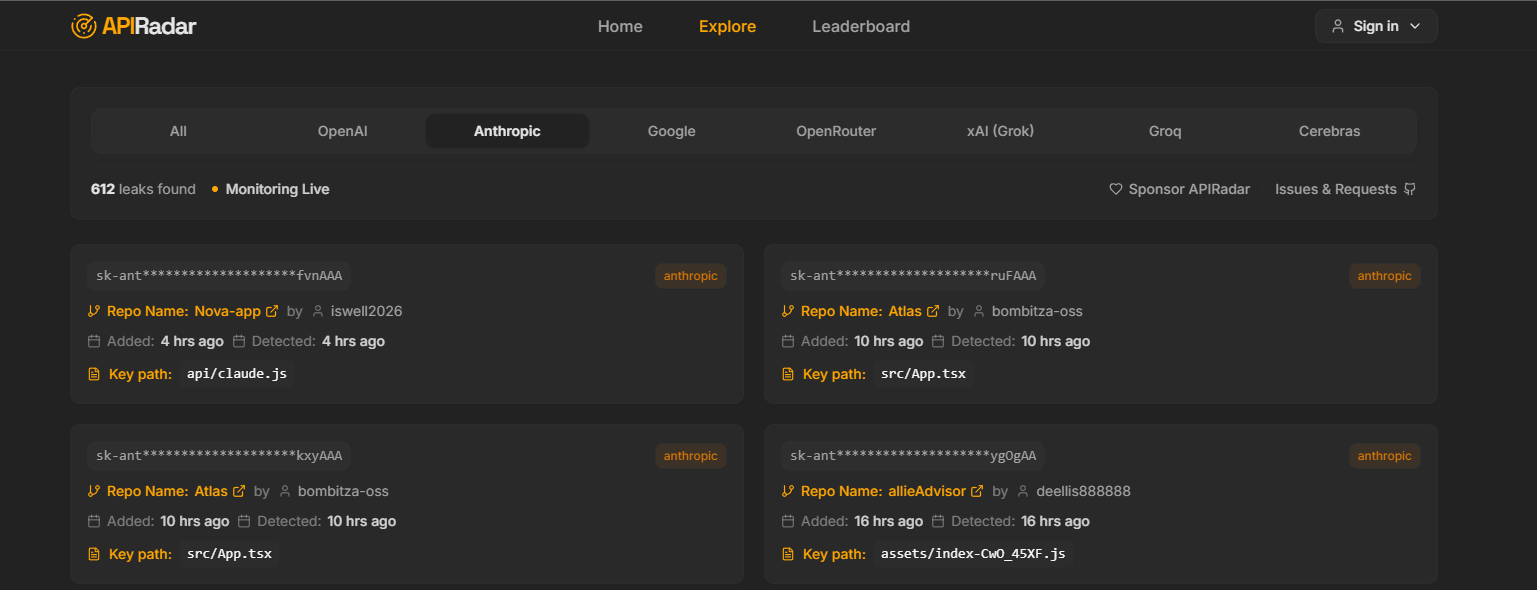The width and height of the screenshot is (1537, 590).
Task: Open the Nova-app repo link
Action: tap(228, 311)
